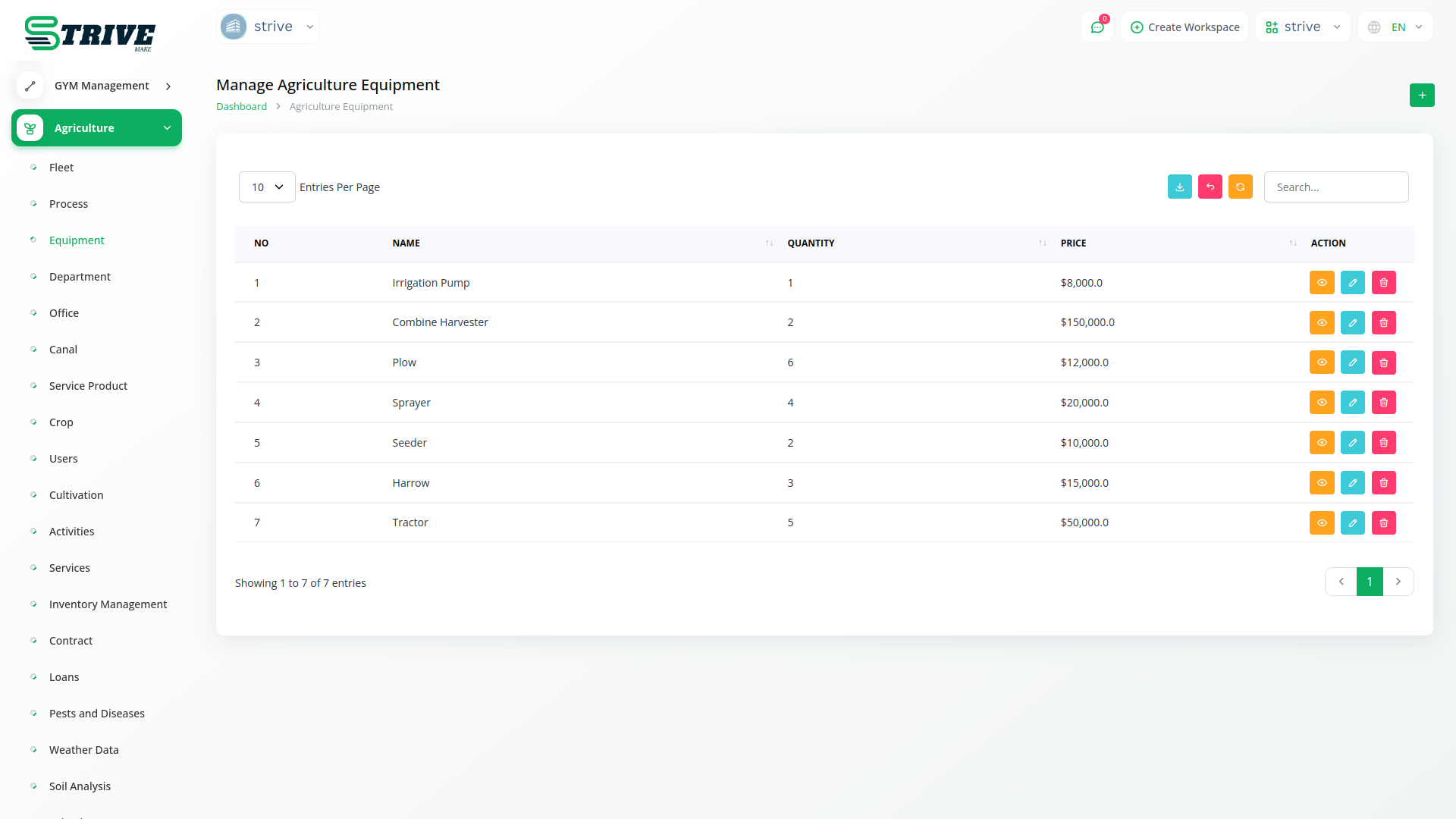The image size is (1456, 819).
Task: Click the orange refresh icon
Action: pyautogui.click(x=1240, y=187)
